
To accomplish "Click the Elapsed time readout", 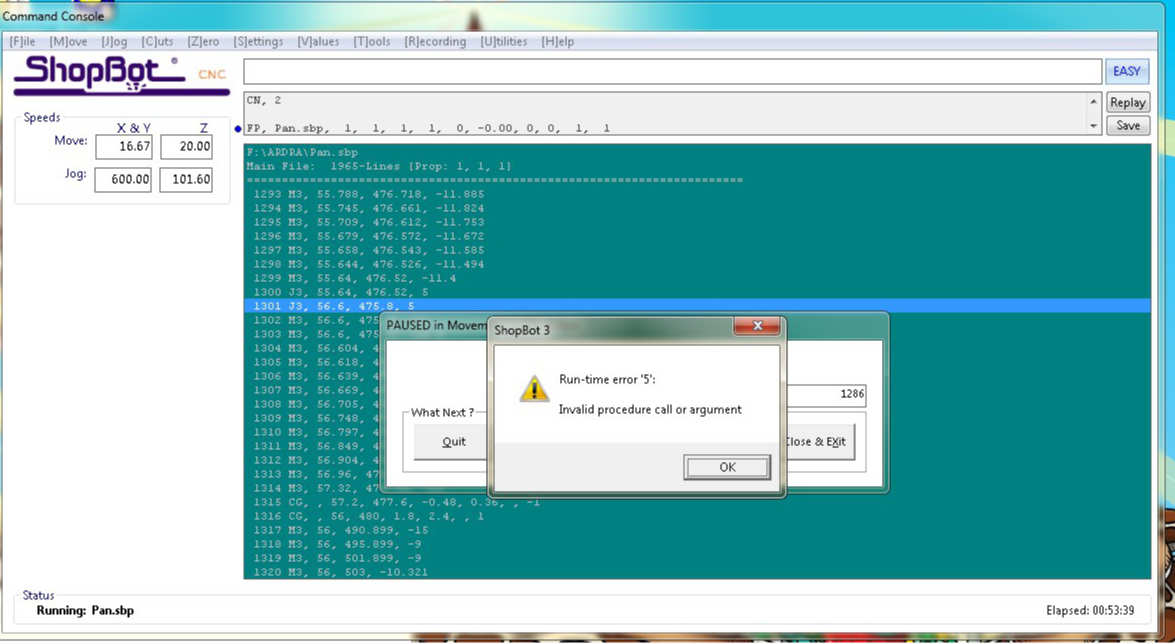I will click(1090, 611).
